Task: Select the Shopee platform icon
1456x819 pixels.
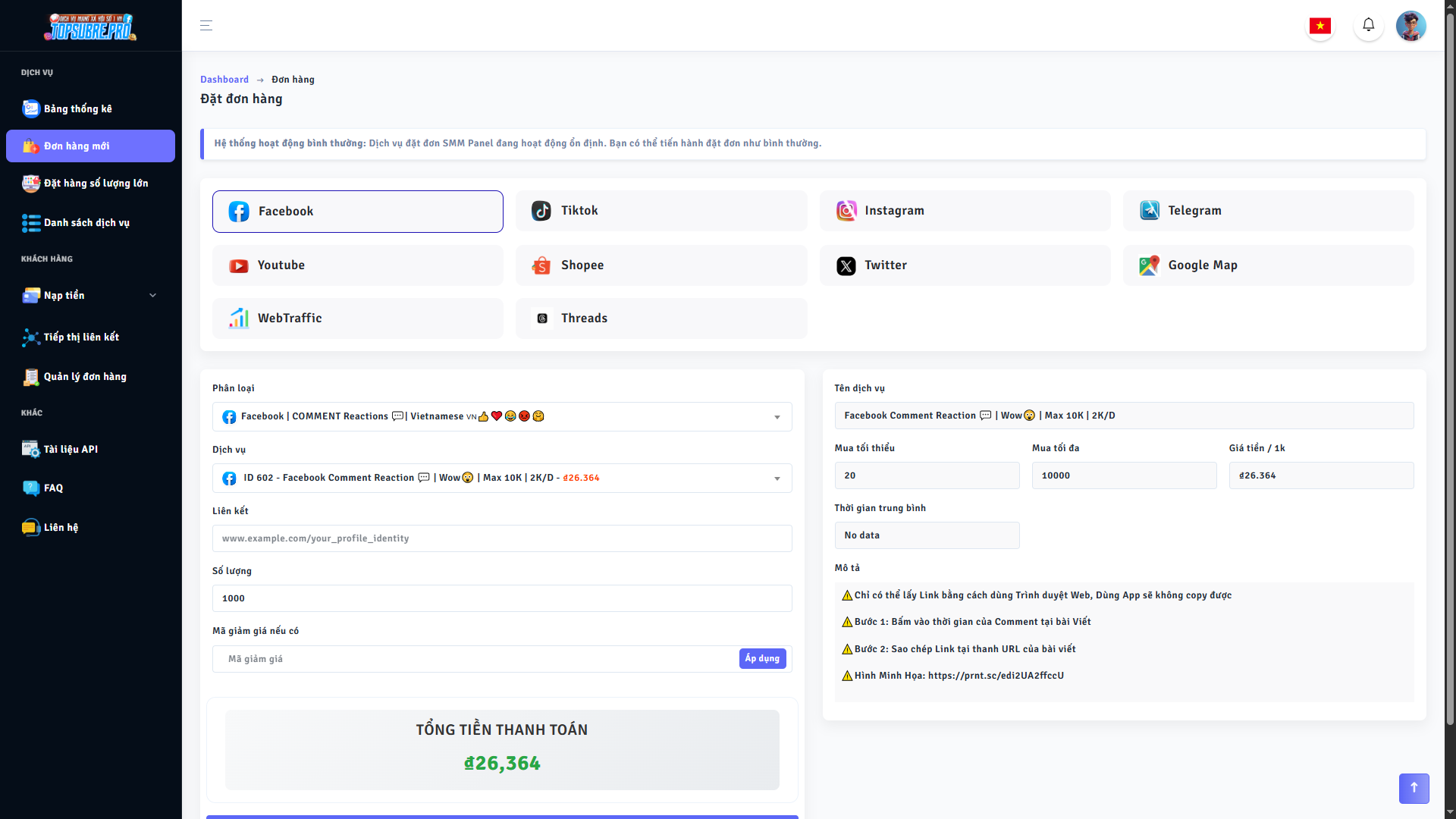Action: (x=541, y=265)
